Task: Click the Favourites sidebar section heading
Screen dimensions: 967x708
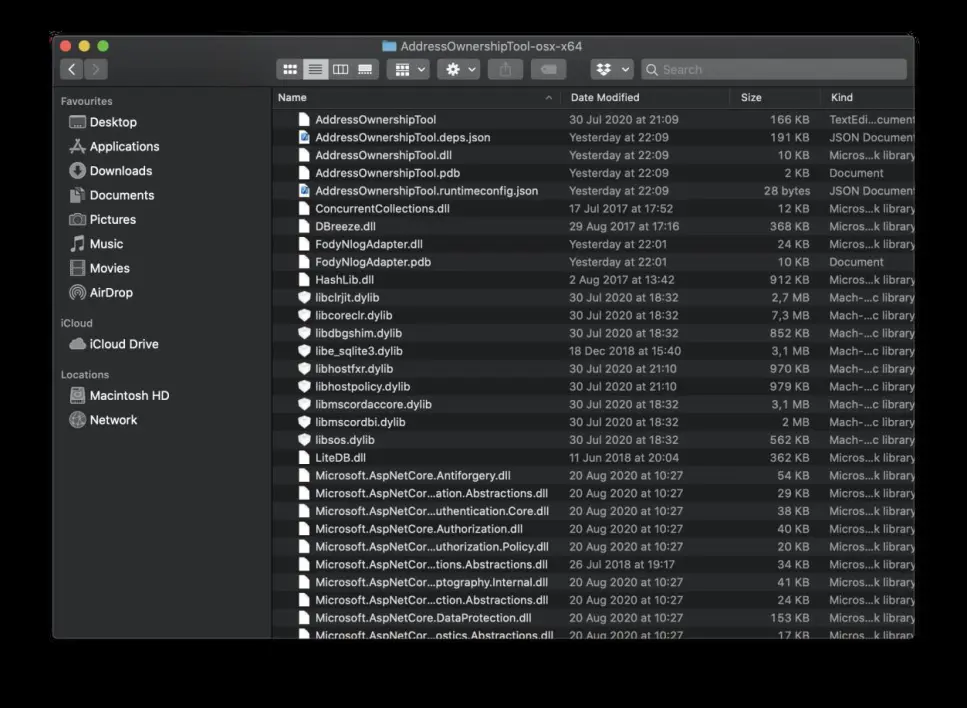Action: (86, 101)
